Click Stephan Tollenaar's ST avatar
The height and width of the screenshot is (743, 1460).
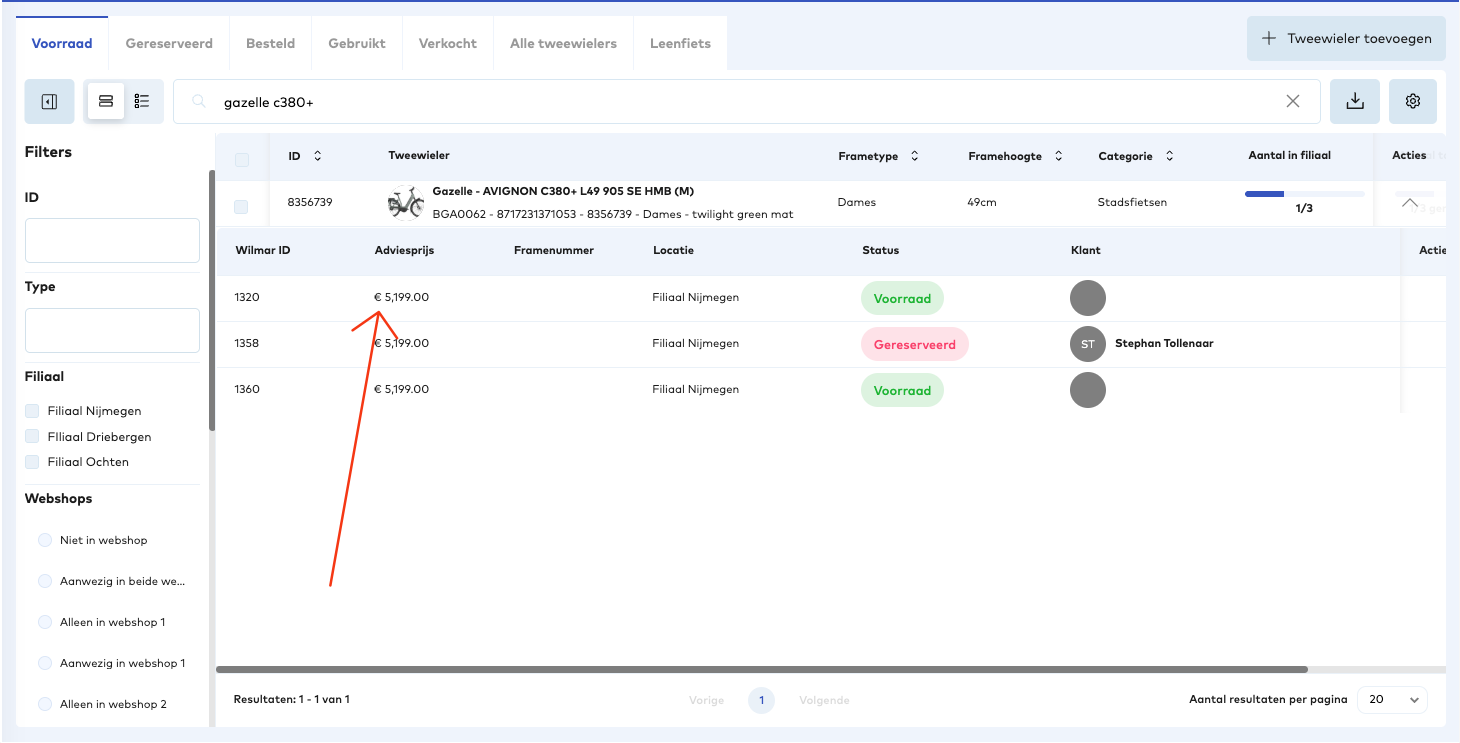pos(1088,344)
